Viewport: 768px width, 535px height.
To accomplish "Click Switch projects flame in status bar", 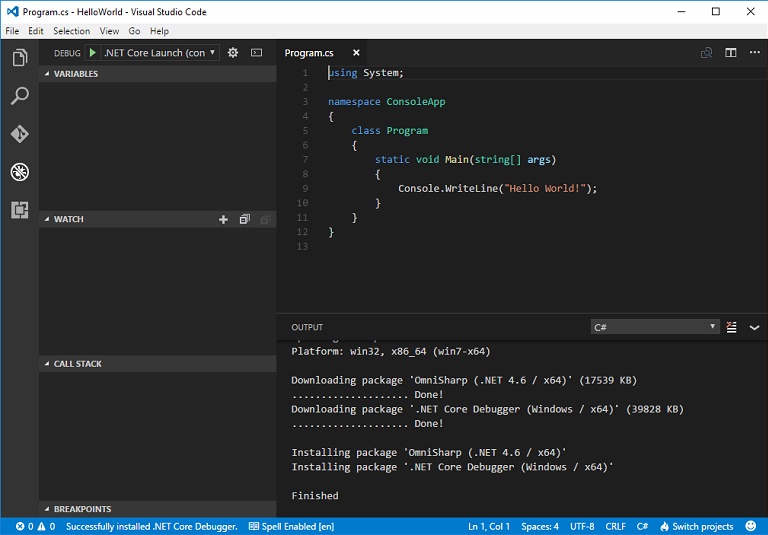I will (696, 527).
